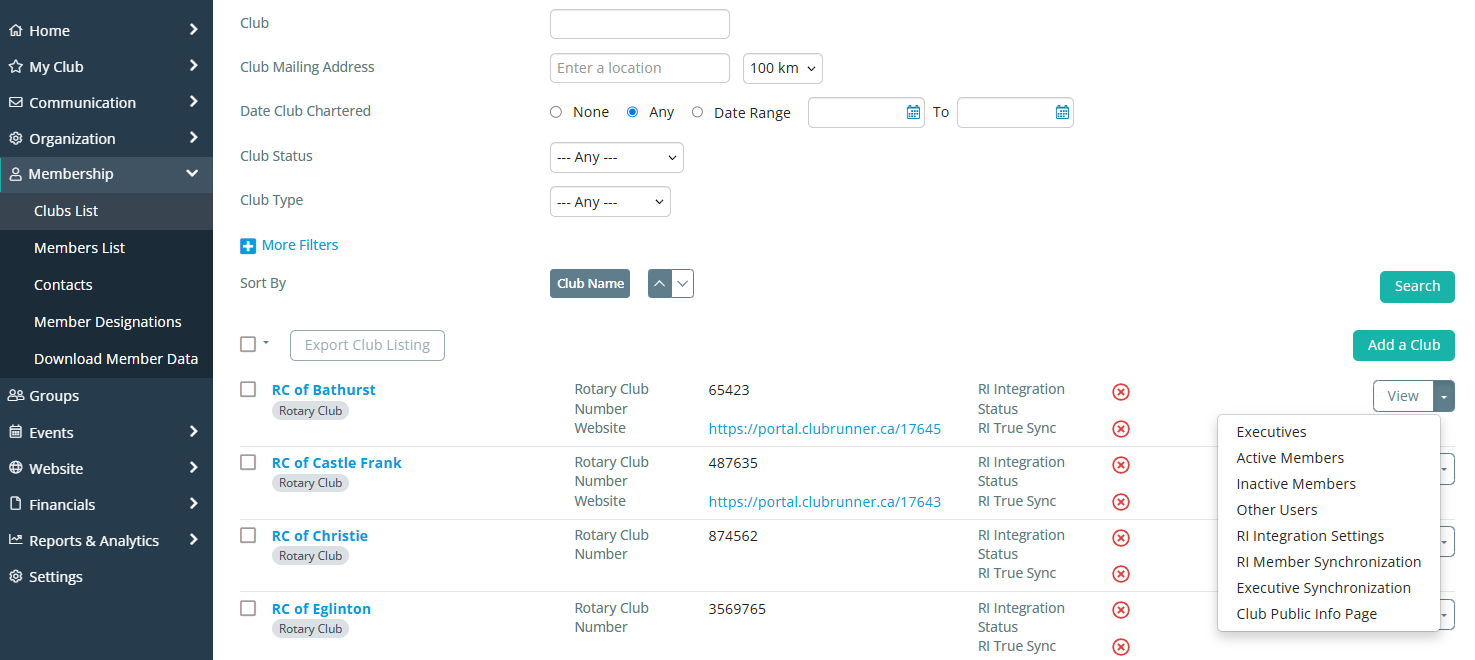Click the Club Name sort button
Screen dimensions: 1475x660
pyautogui.click(x=590, y=284)
